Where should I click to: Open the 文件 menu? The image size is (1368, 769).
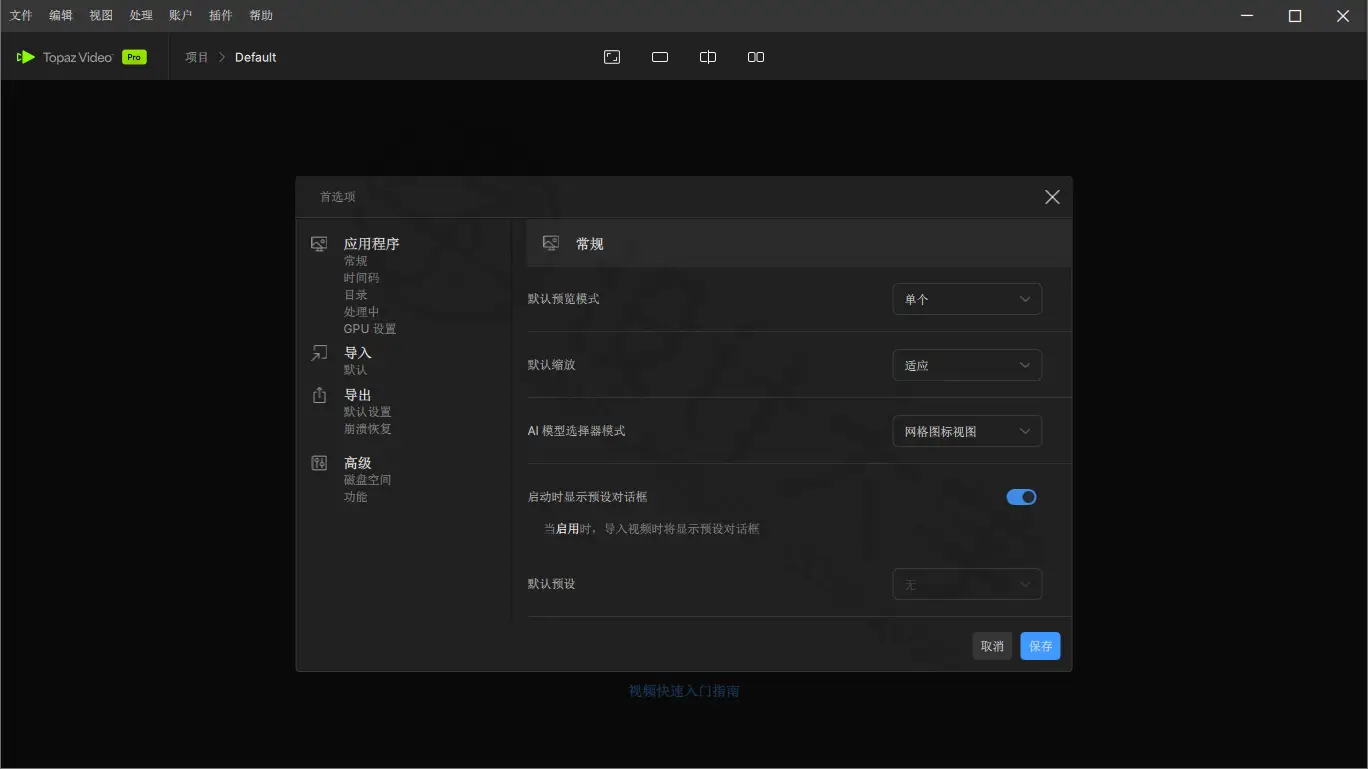tap(21, 15)
